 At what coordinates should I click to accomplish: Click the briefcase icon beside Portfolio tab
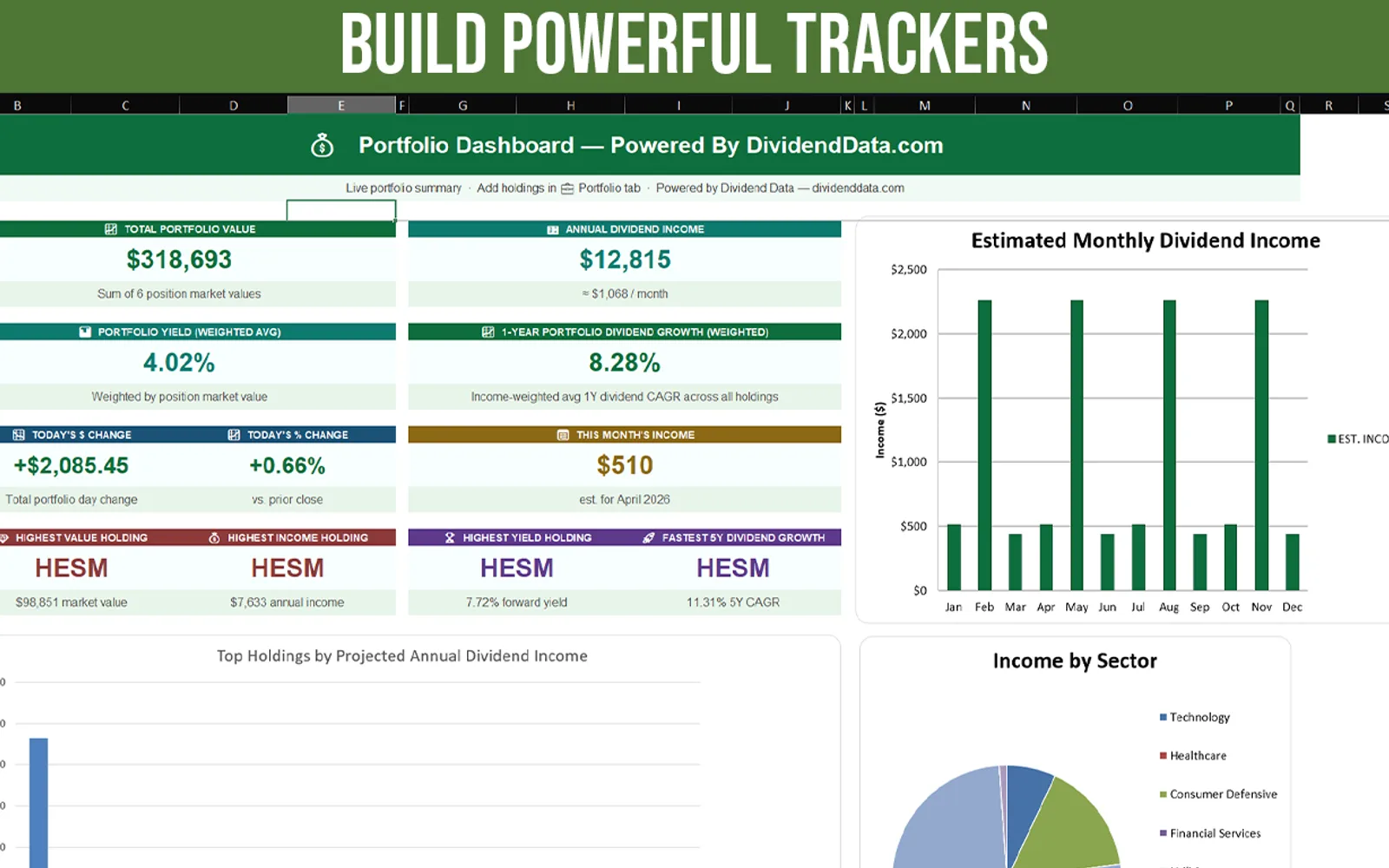[567, 188]
